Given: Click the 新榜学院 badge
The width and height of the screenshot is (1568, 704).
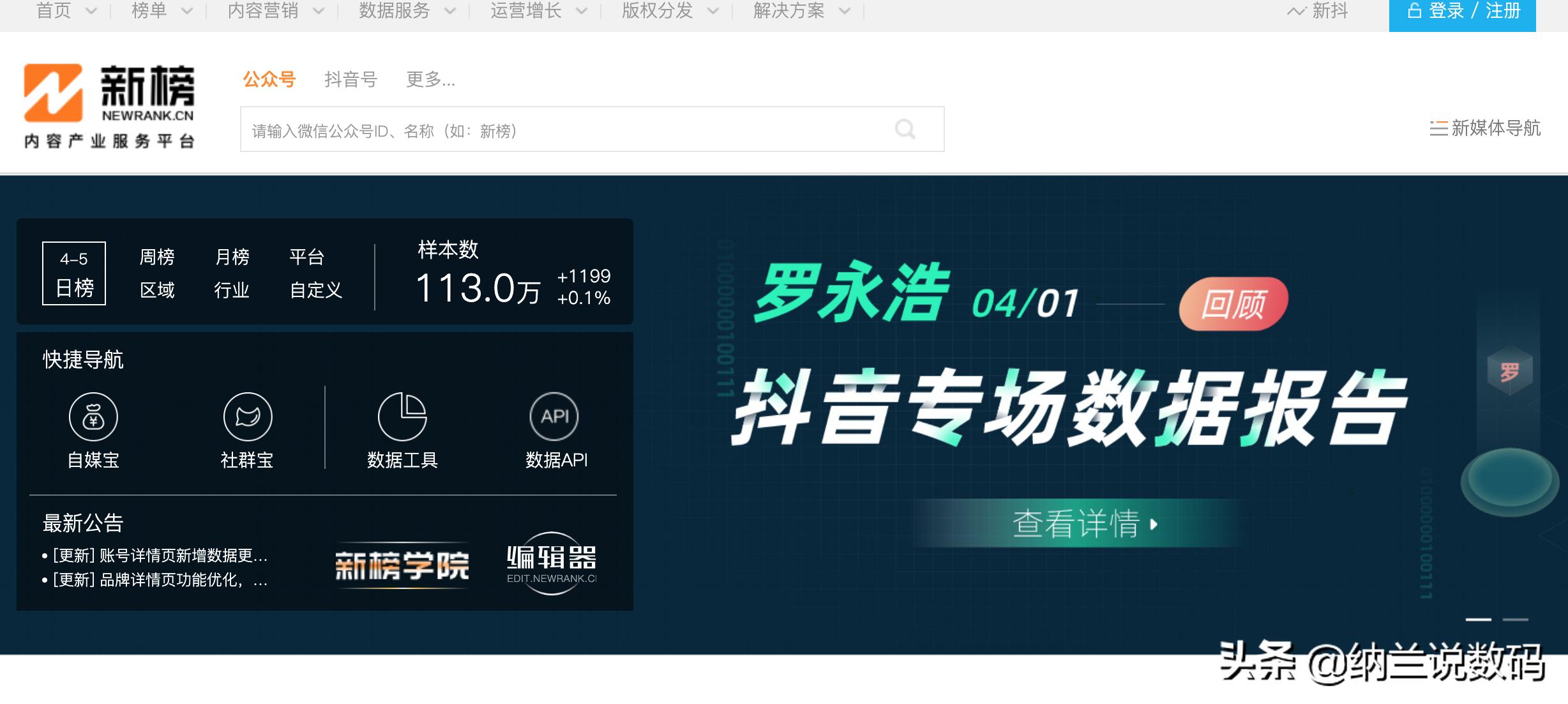Looking at the screenshot, I should pyautogui.click(x=401, y=565).
